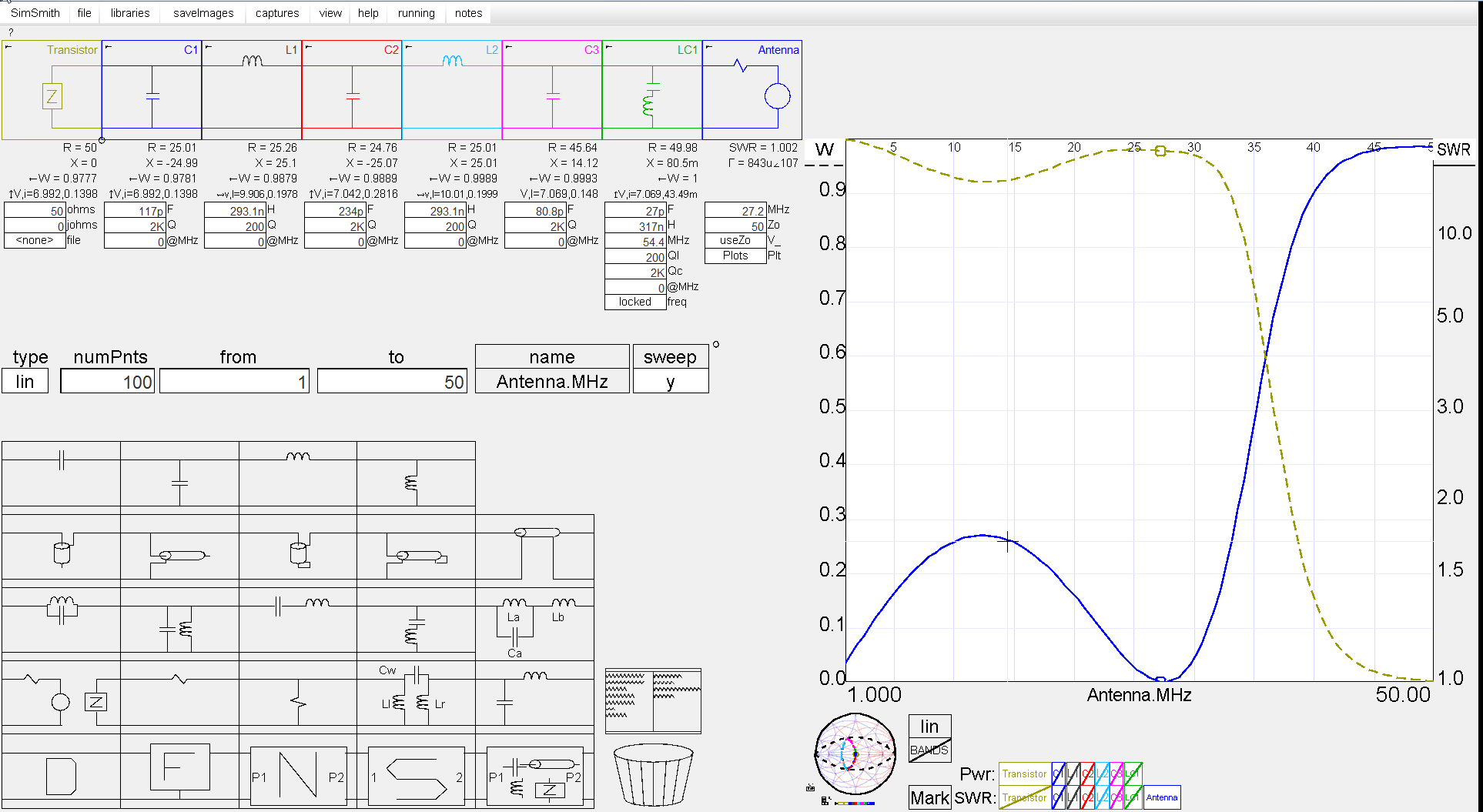
Task: Toggle the locked freq setting on LC1
Action: [635, 302]
